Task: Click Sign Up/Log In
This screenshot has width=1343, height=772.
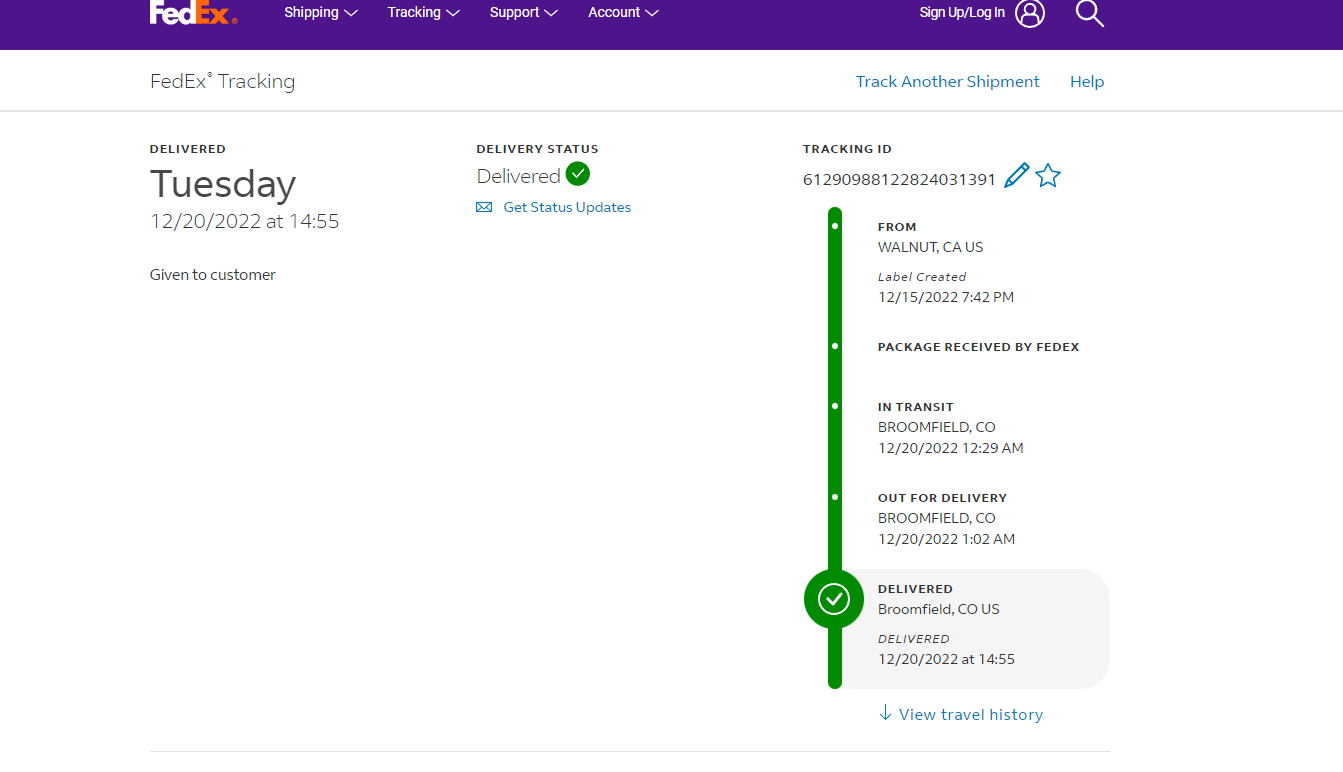Action: [x=962, y=13]
